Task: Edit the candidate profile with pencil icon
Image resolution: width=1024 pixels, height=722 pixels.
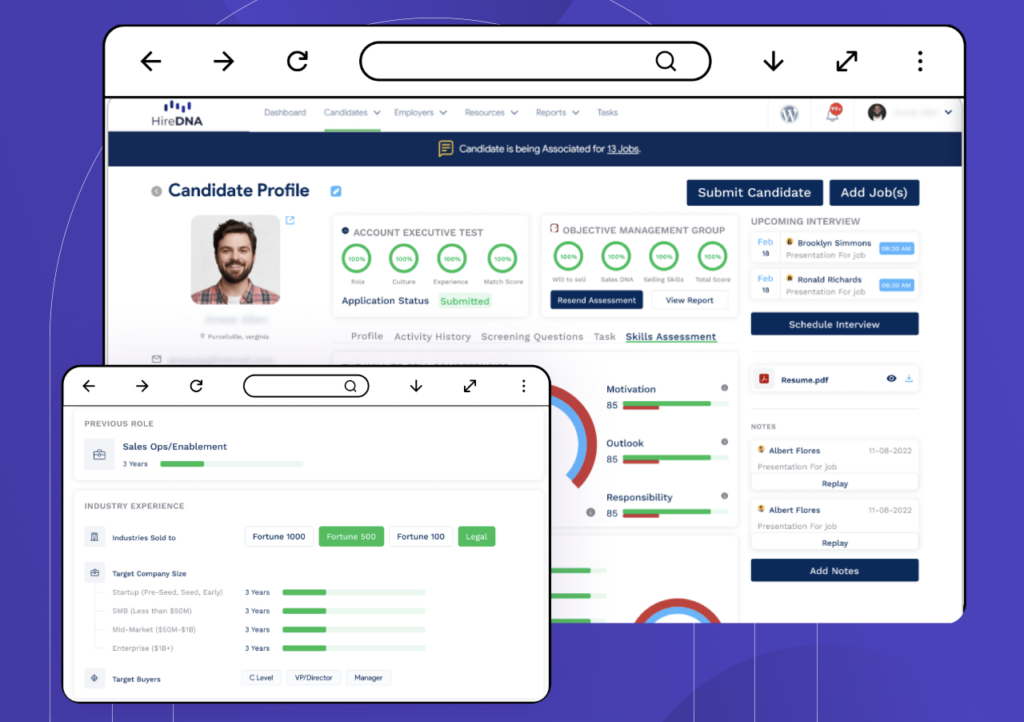Action: coord(336,191)
